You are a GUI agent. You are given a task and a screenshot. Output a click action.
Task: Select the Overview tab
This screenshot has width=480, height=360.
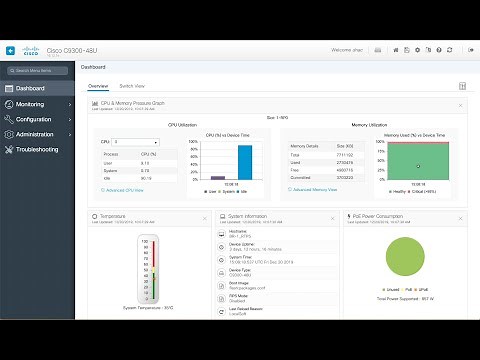tap(98, 86)
